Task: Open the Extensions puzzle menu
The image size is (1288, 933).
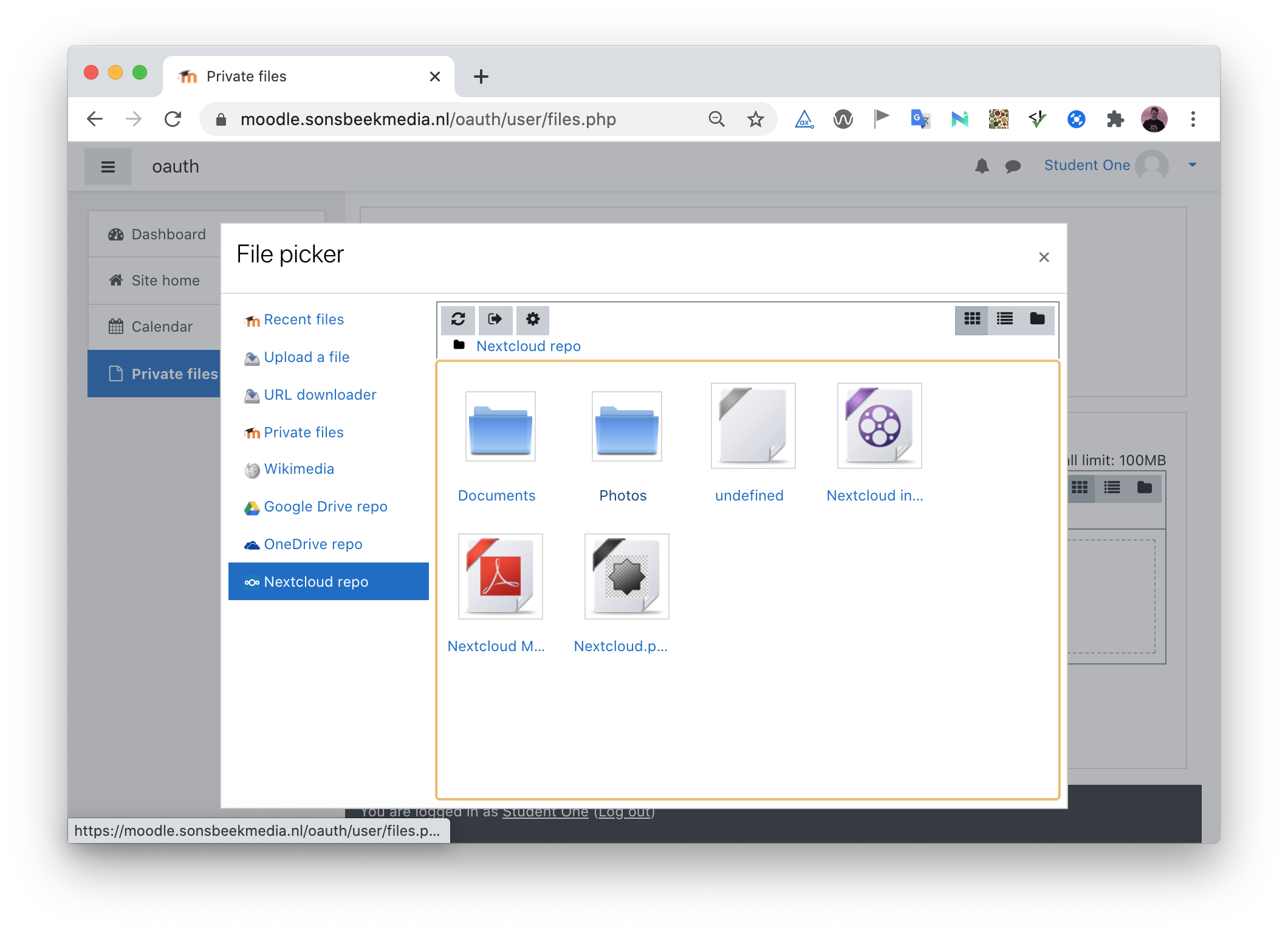Action: tap(1115, 119)
